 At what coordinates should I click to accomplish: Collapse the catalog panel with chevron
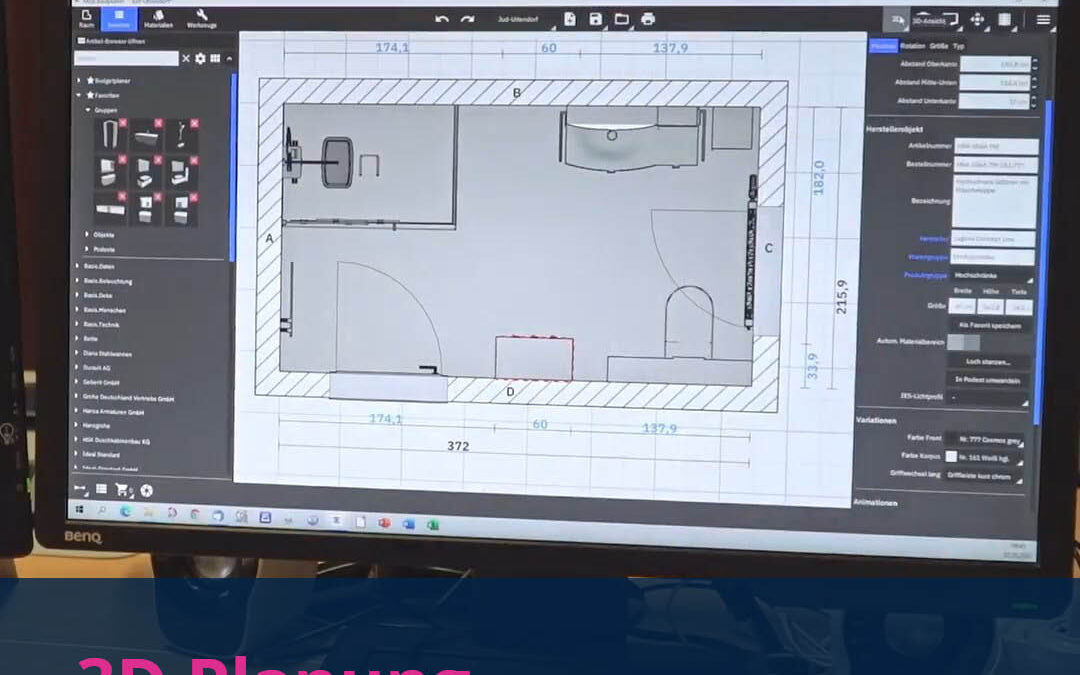pos(229,59)
